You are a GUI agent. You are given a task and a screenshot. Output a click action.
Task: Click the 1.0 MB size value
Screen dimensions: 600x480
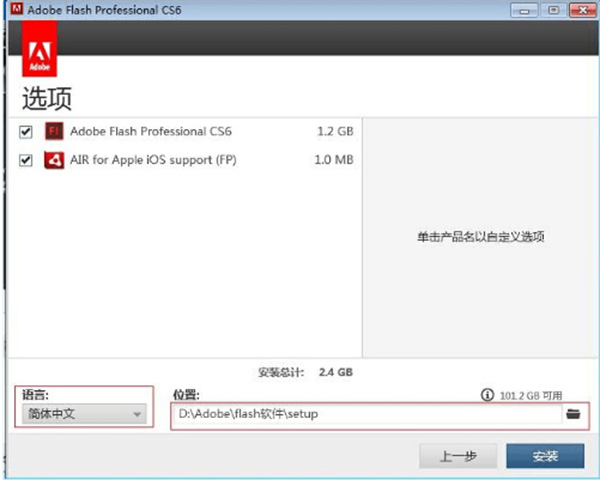pos(334,160)
